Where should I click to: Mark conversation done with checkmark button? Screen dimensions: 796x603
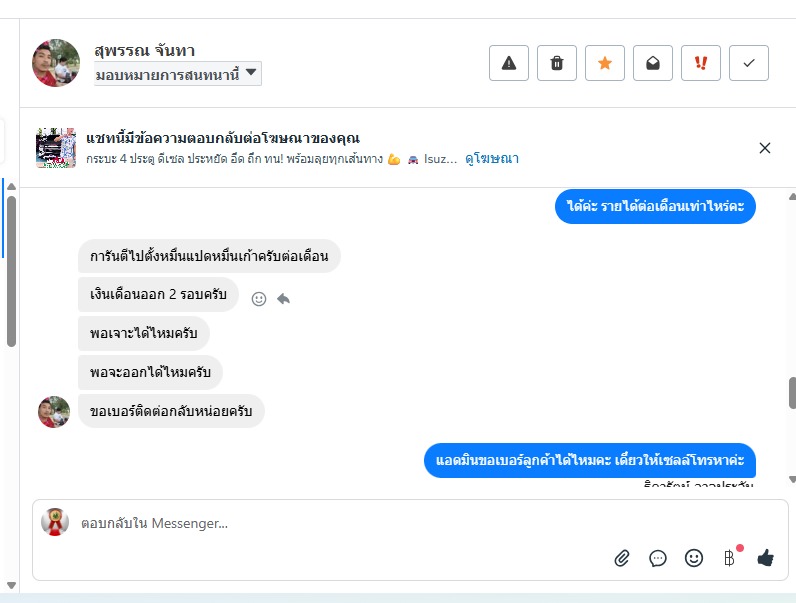tap(749, 63)
